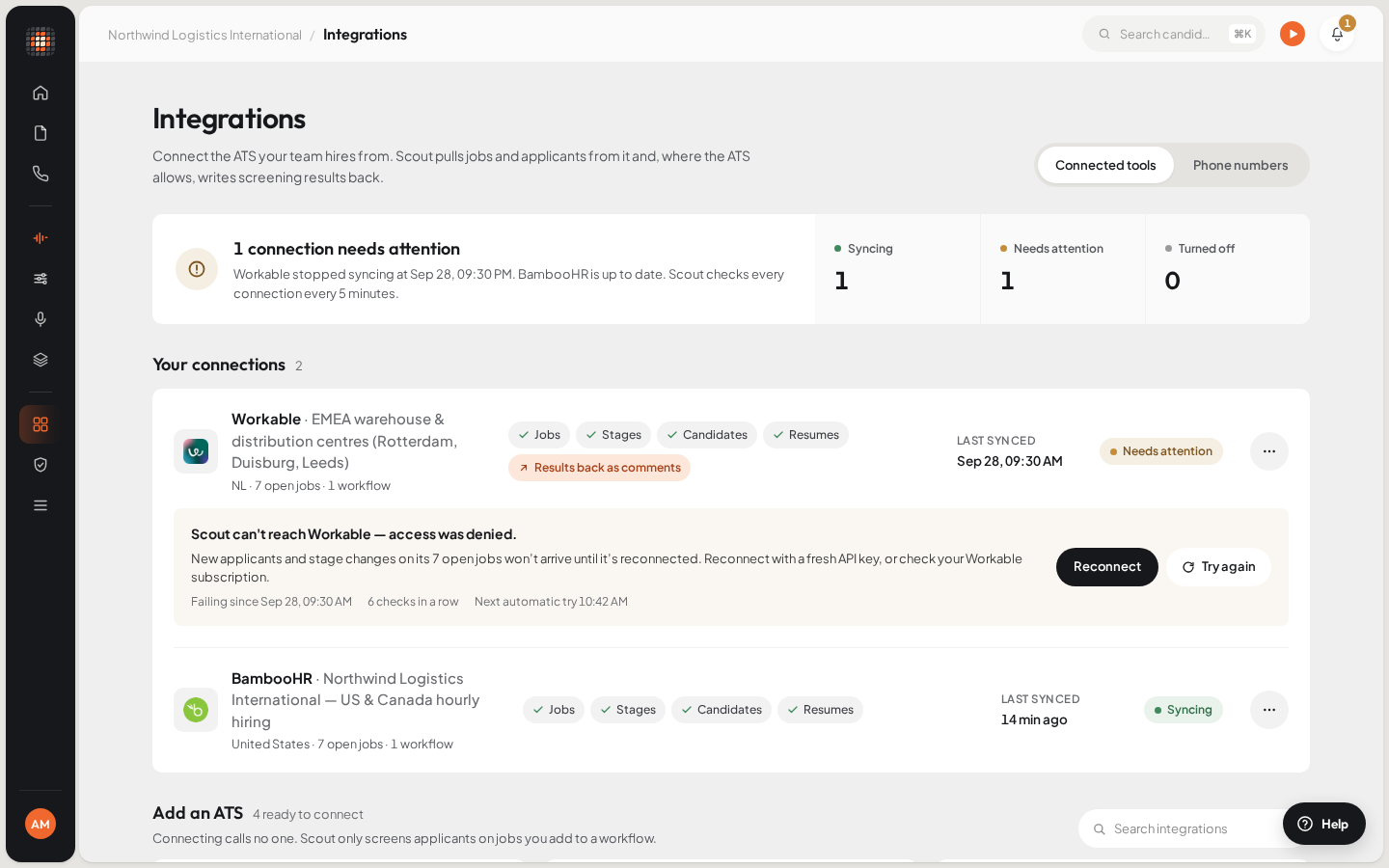
Task: Click the Results back as comments chip
Action: pyautogui.click(x=599, y=468)
